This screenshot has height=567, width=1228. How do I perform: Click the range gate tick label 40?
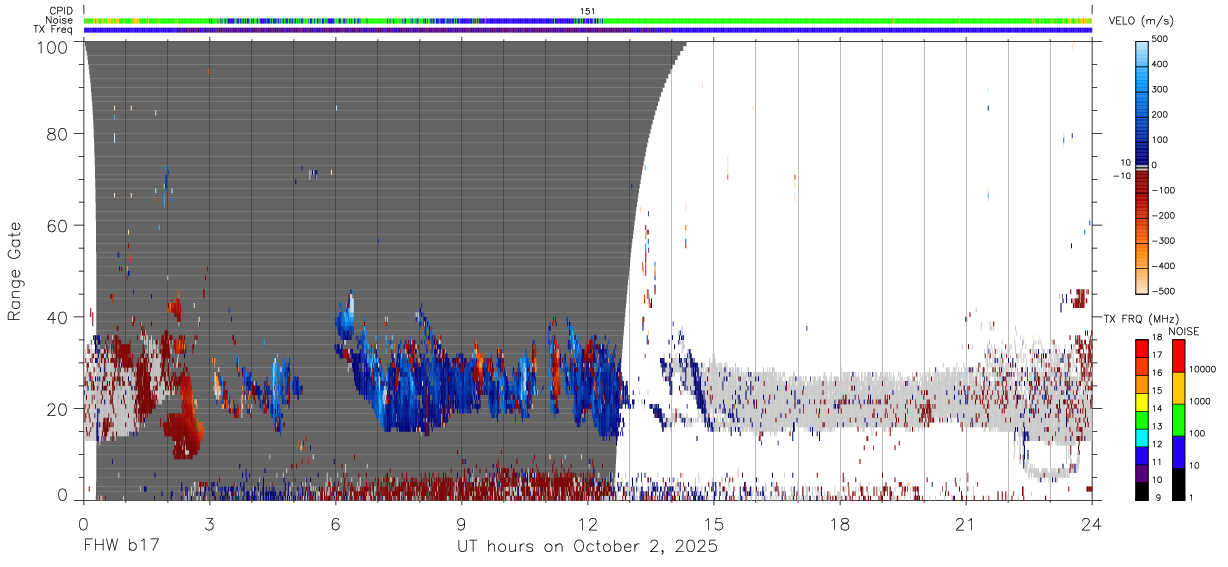59,317
